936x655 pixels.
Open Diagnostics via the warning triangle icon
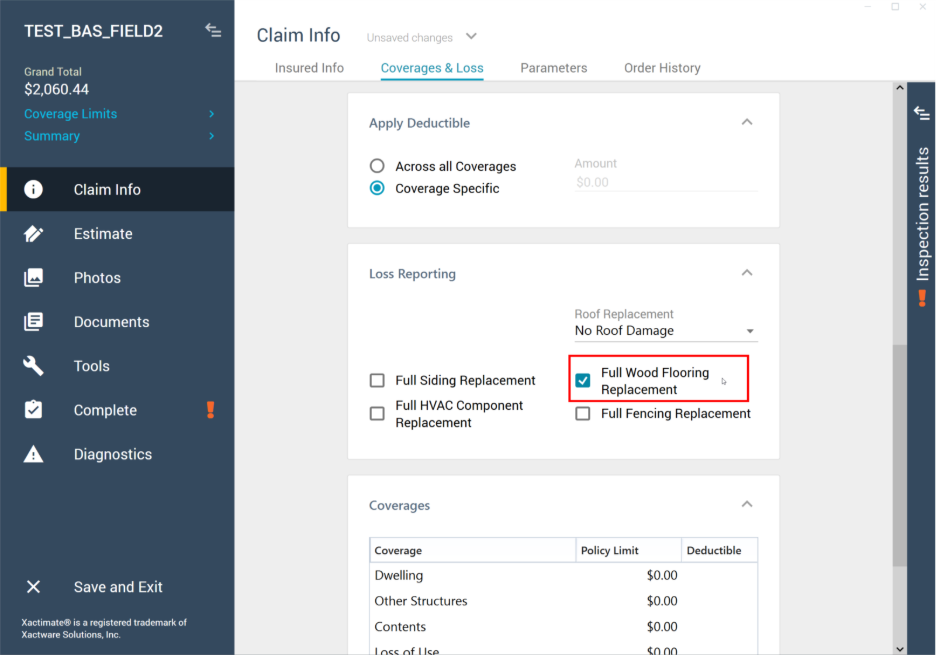(34, 454)
